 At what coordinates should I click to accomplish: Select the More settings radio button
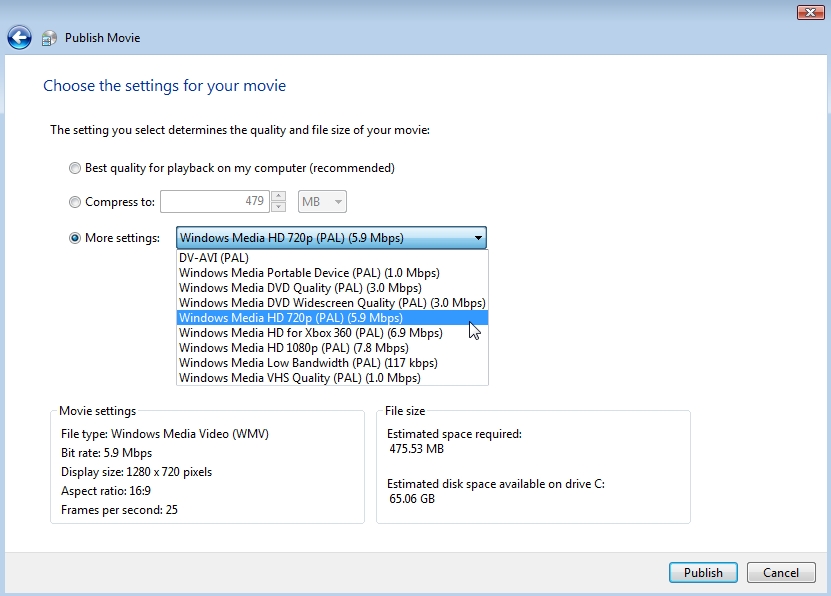coord(75,238)
